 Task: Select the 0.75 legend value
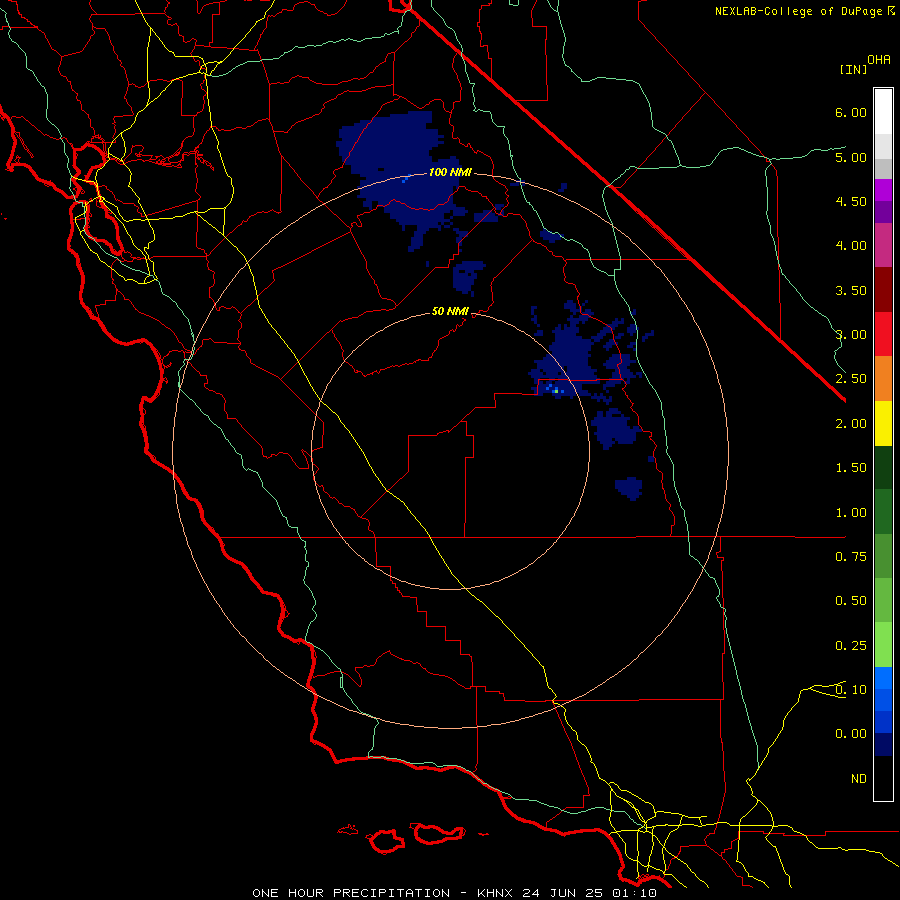851,557
